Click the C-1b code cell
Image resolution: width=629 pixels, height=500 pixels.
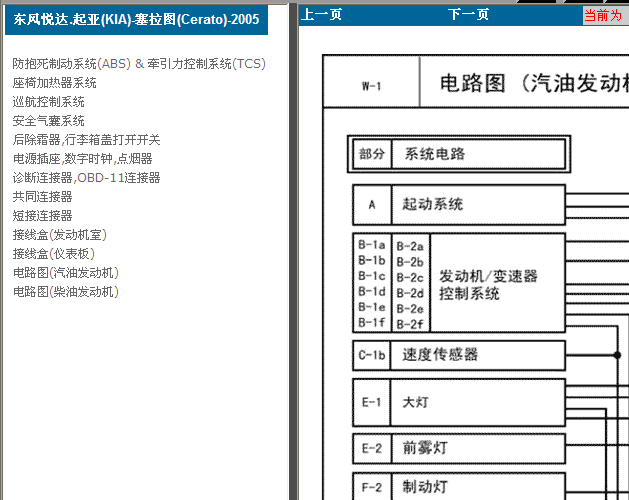[x=371, y=356]
